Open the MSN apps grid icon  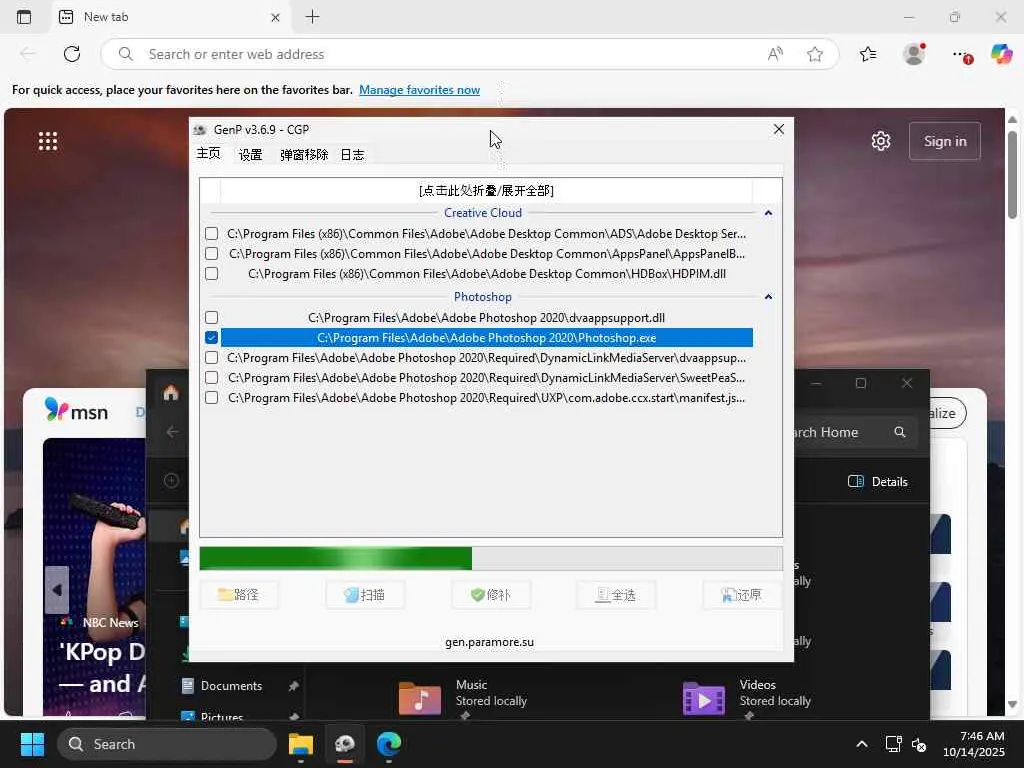tap(48, 141)
